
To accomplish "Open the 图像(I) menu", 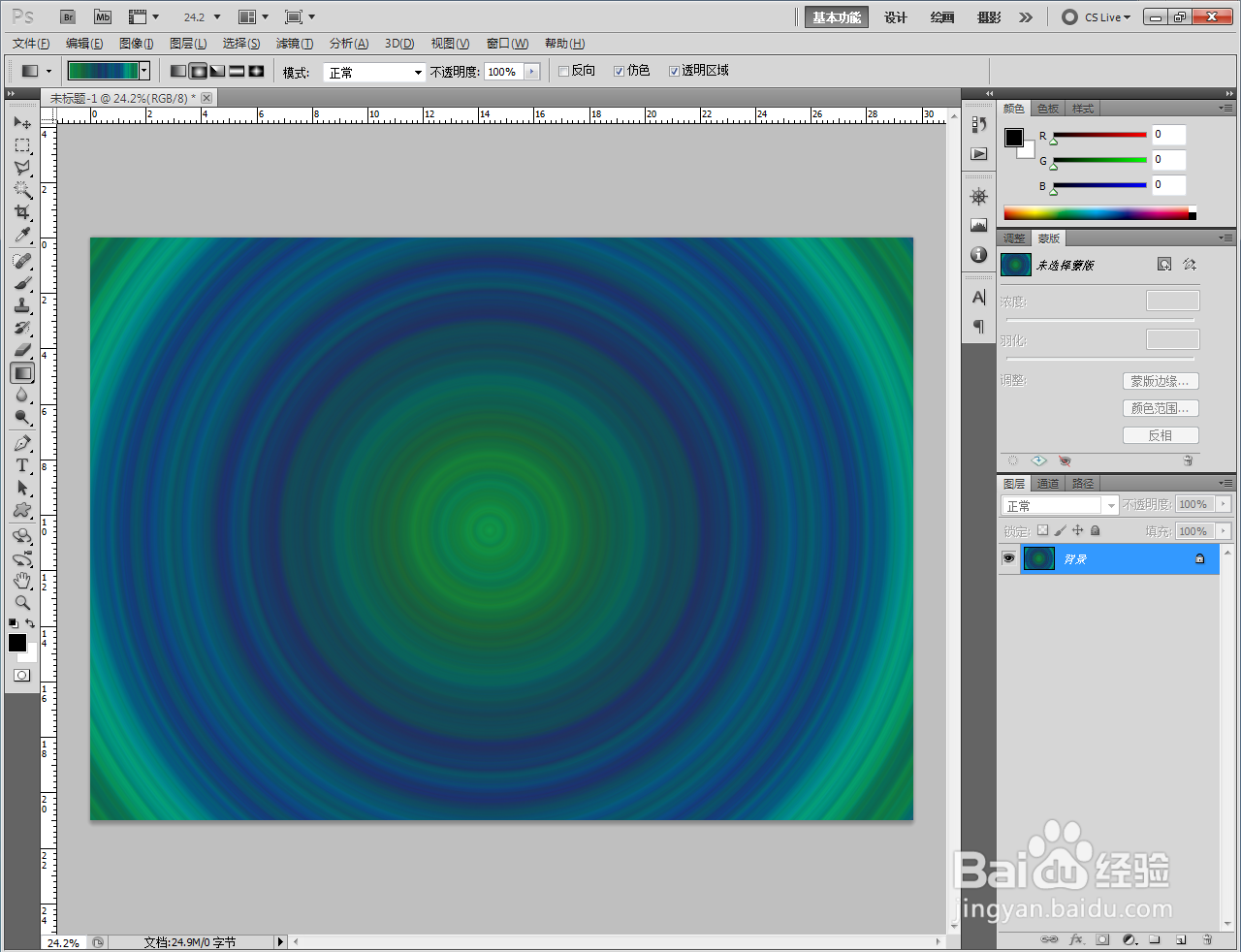I will coord(137,44).
